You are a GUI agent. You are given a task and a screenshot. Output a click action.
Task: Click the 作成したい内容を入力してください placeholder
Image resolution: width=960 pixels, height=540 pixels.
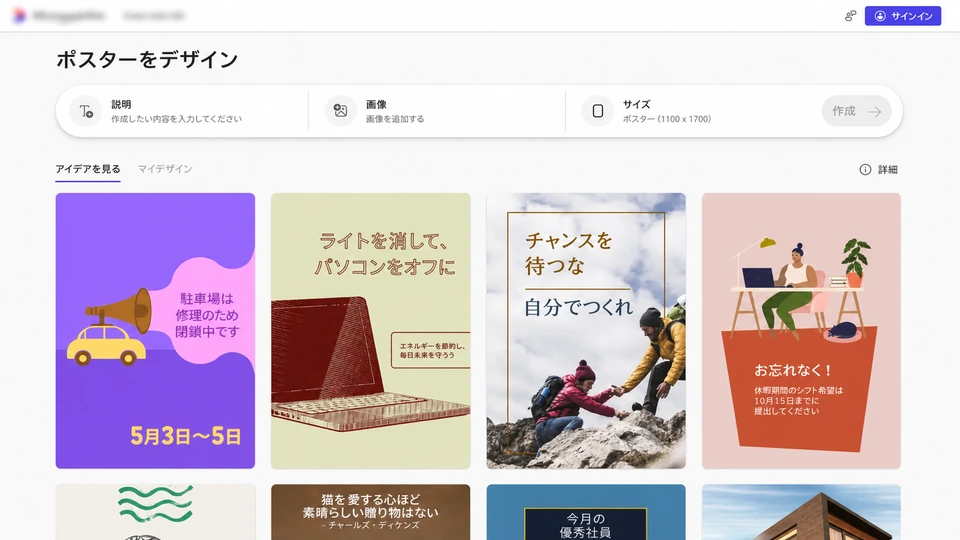click(x=176, y=119)
